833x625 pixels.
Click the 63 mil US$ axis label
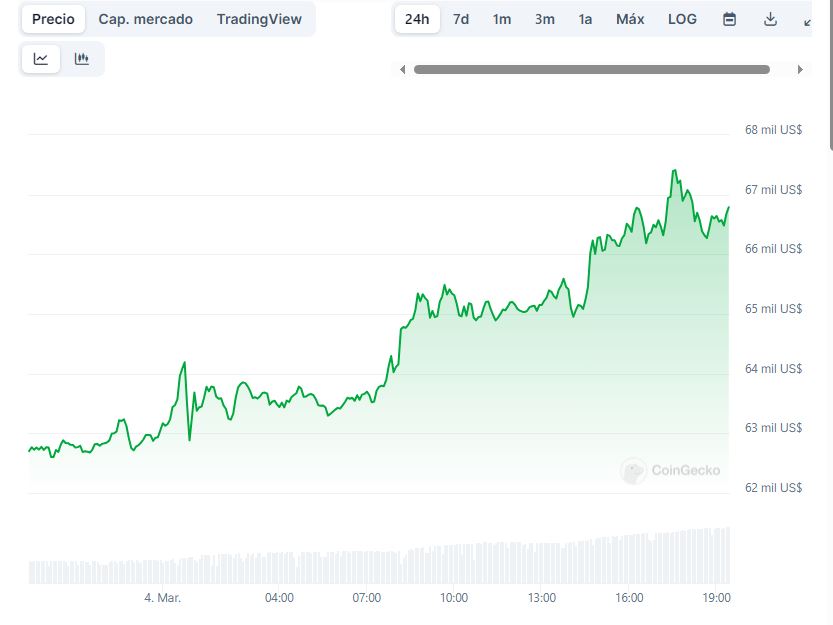[774, 428]
